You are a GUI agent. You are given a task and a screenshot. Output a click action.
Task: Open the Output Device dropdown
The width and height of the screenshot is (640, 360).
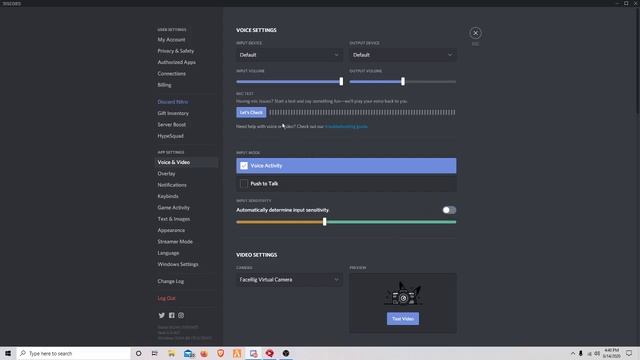tap(403, 55)
